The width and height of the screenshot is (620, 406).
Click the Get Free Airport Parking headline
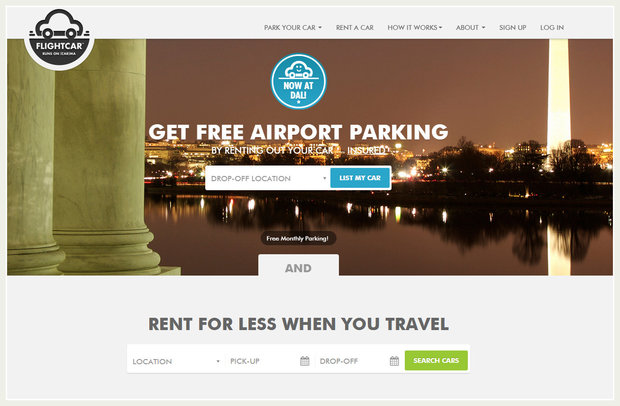tap(299, 132)
